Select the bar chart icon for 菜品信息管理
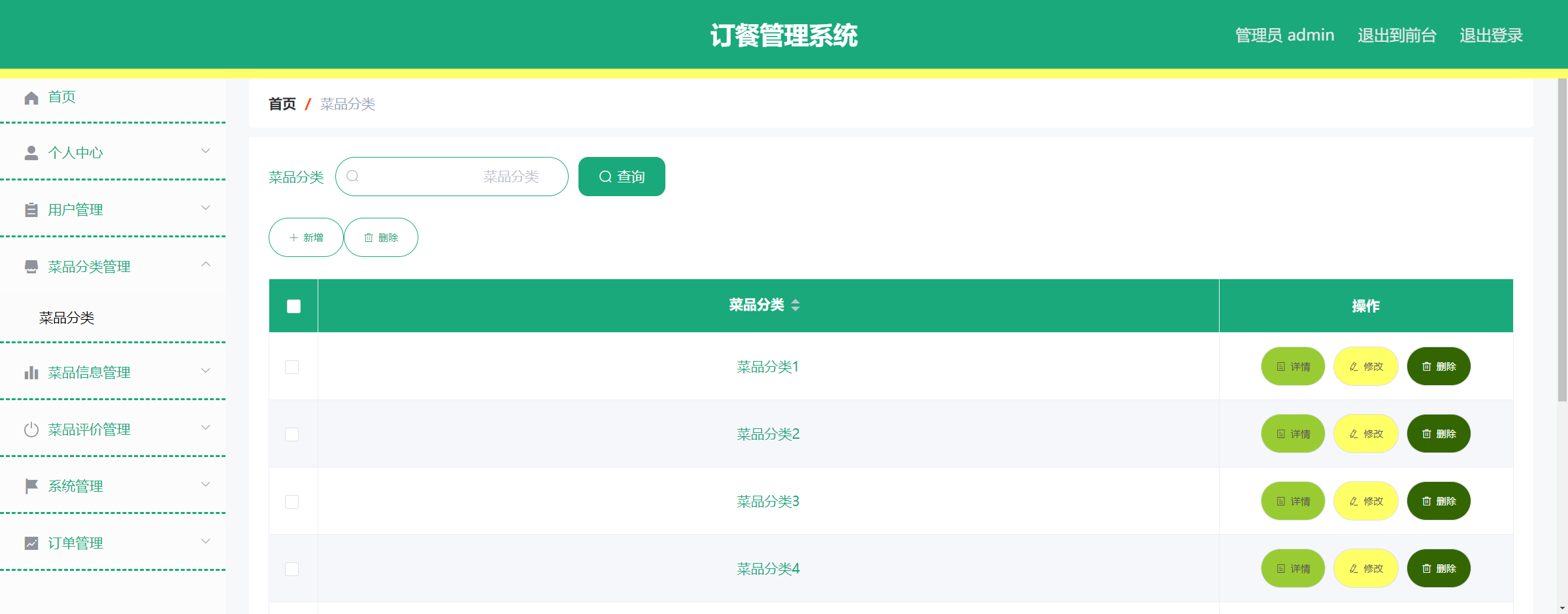 coord(30,371)
